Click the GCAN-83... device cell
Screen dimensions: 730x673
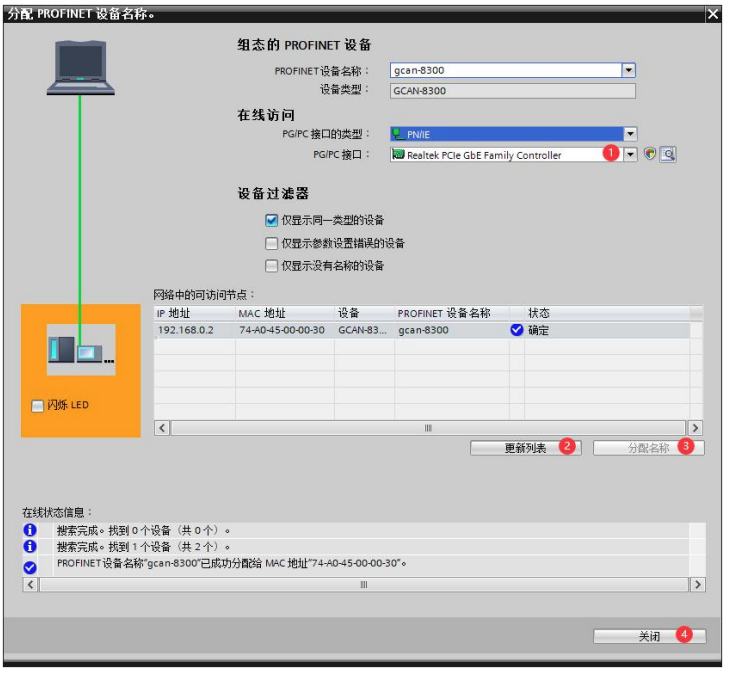pos(364,330)
